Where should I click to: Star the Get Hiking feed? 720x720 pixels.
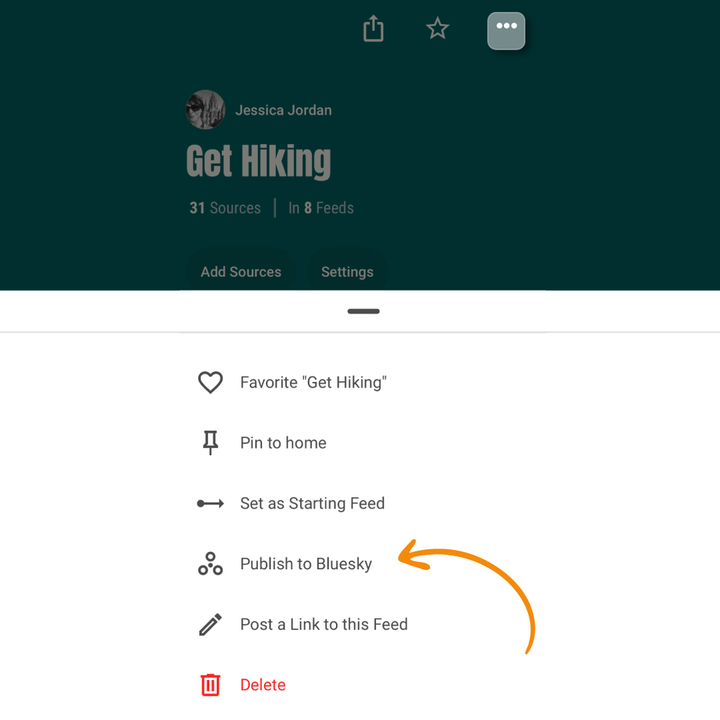tap(437, 29)
